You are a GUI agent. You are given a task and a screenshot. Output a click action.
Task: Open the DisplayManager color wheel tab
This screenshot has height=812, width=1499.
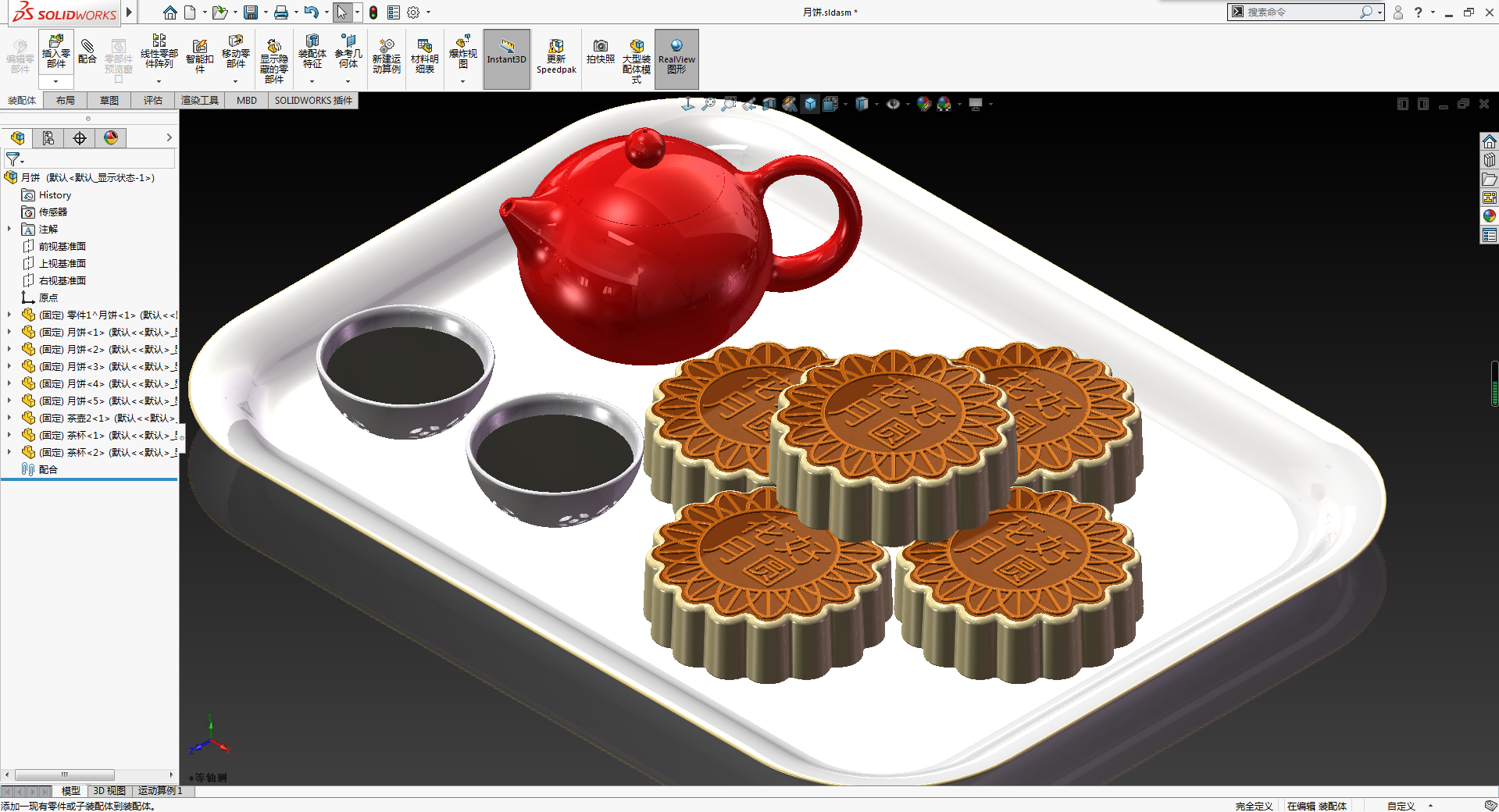tap(111, 138)
